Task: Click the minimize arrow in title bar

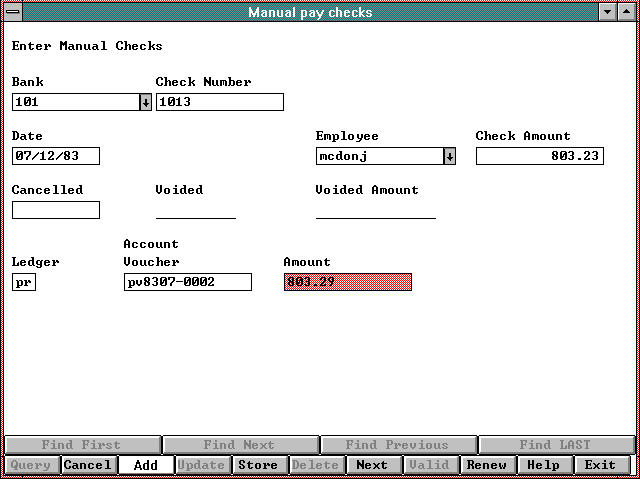Action: tap(608, 12)
